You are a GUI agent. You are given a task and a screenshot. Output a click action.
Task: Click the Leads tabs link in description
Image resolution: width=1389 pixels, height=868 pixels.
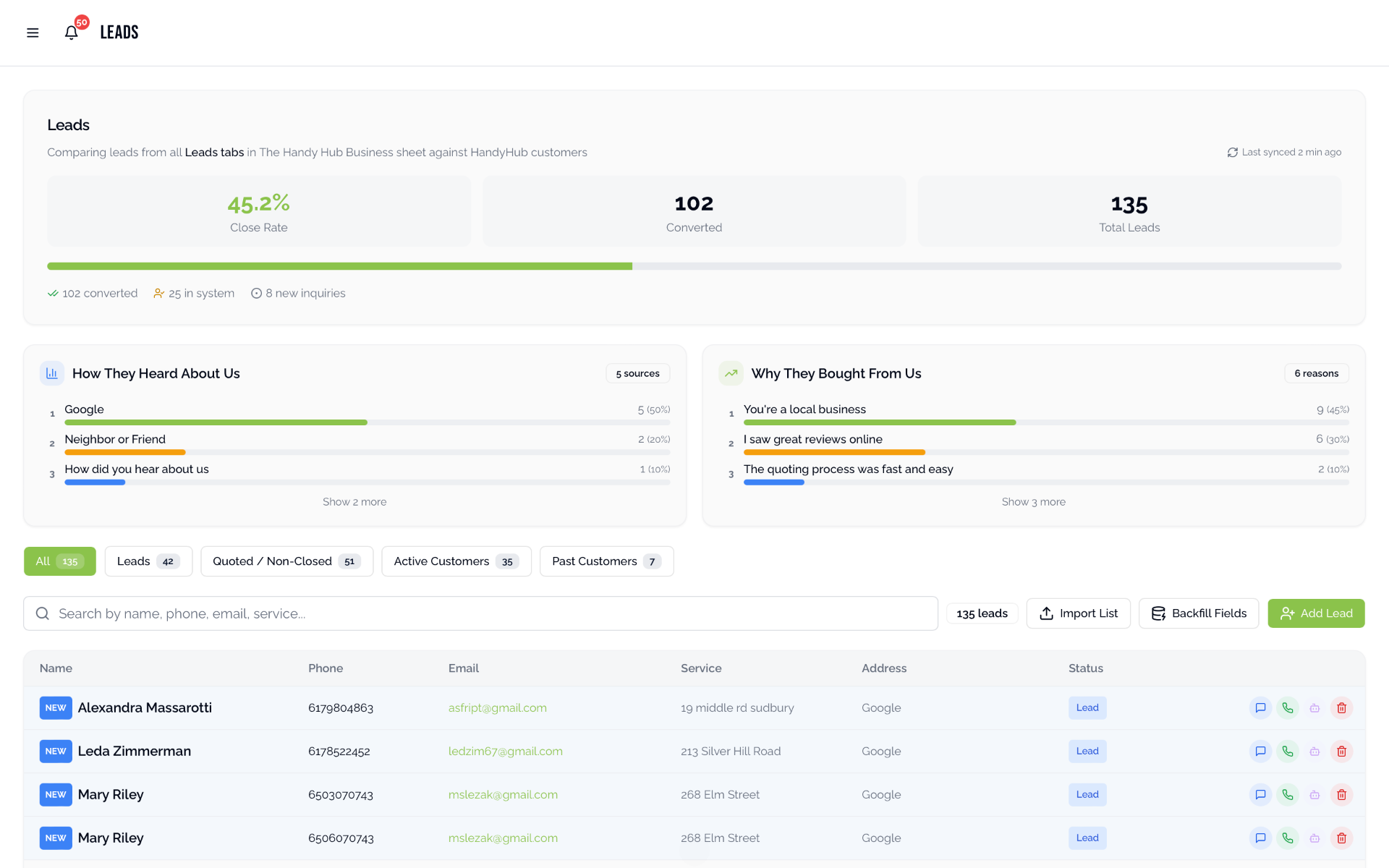tap(214, 153)
